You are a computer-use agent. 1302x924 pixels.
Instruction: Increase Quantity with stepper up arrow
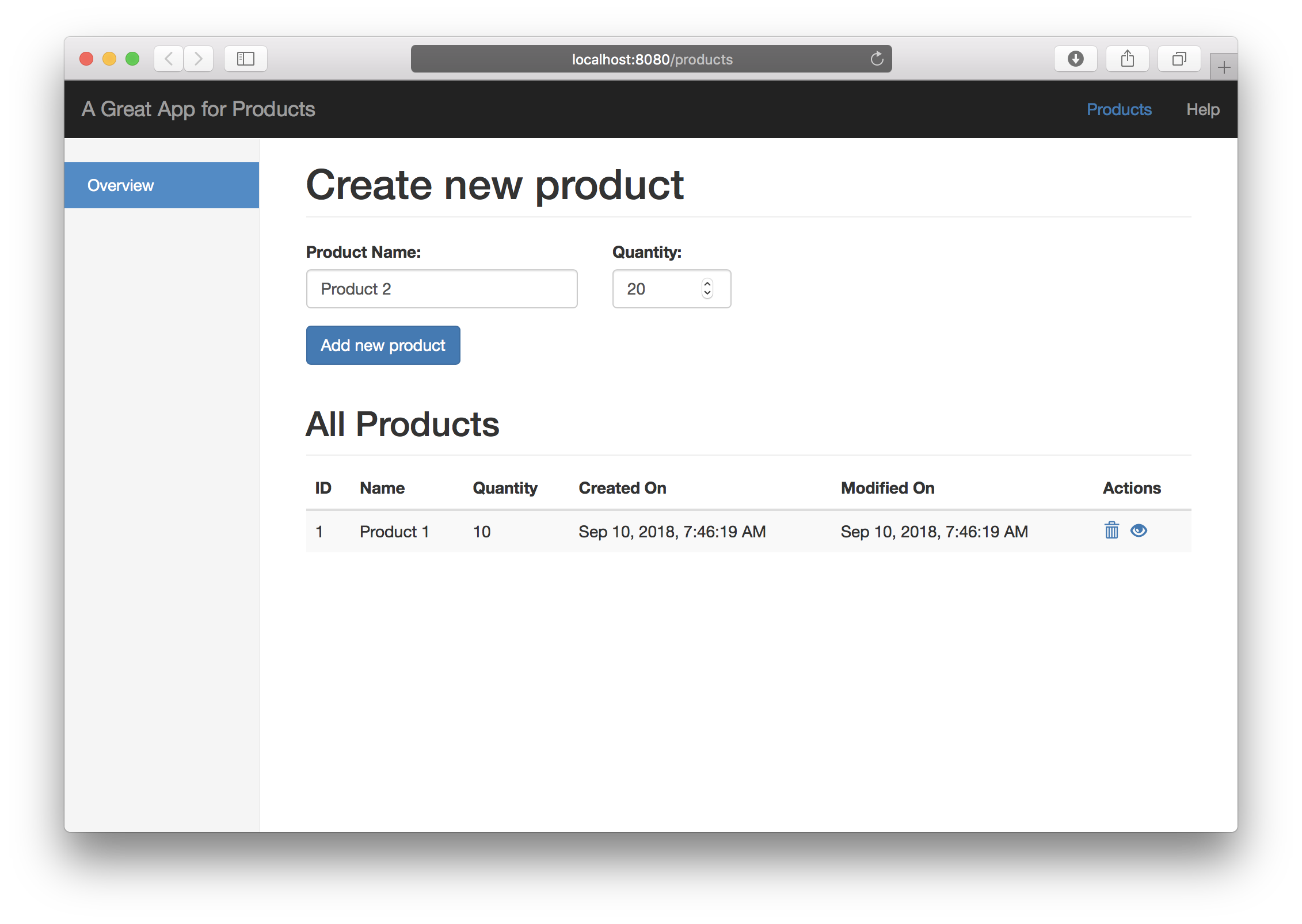click(x=707, y=284)
